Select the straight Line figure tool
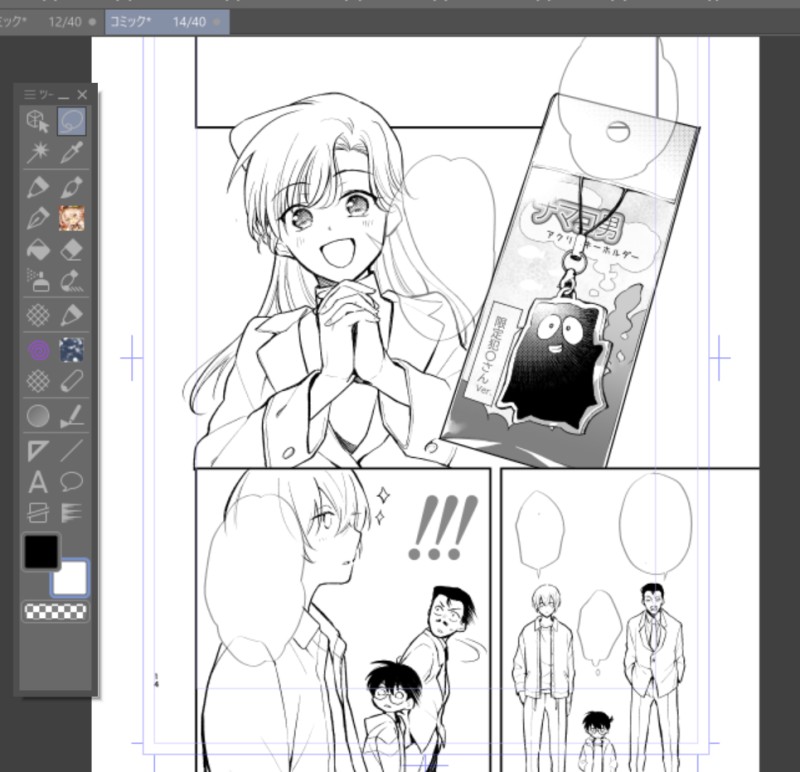 point(71,451)
